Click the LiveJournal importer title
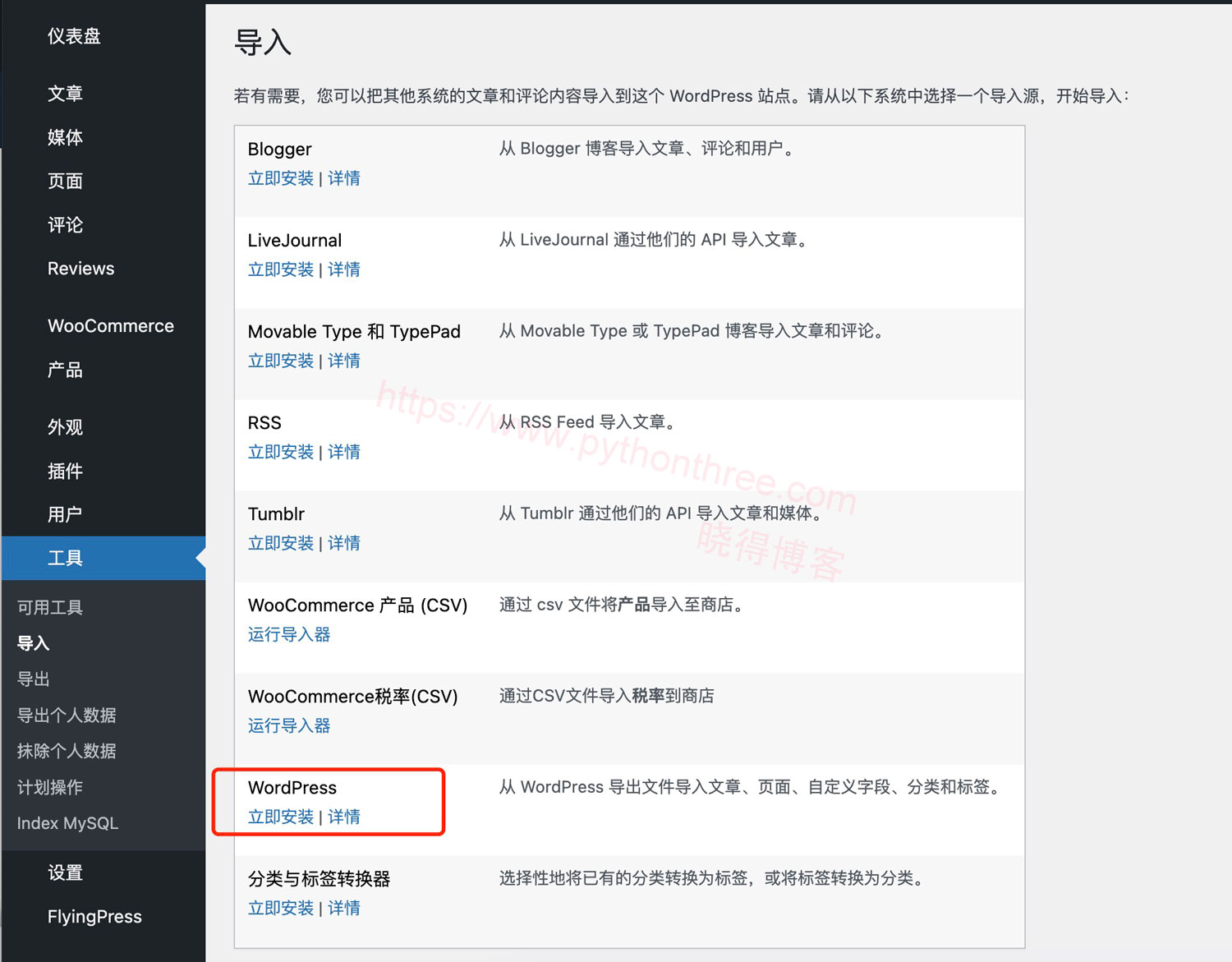The image size is (1232, 962). (x=295, y=241)
